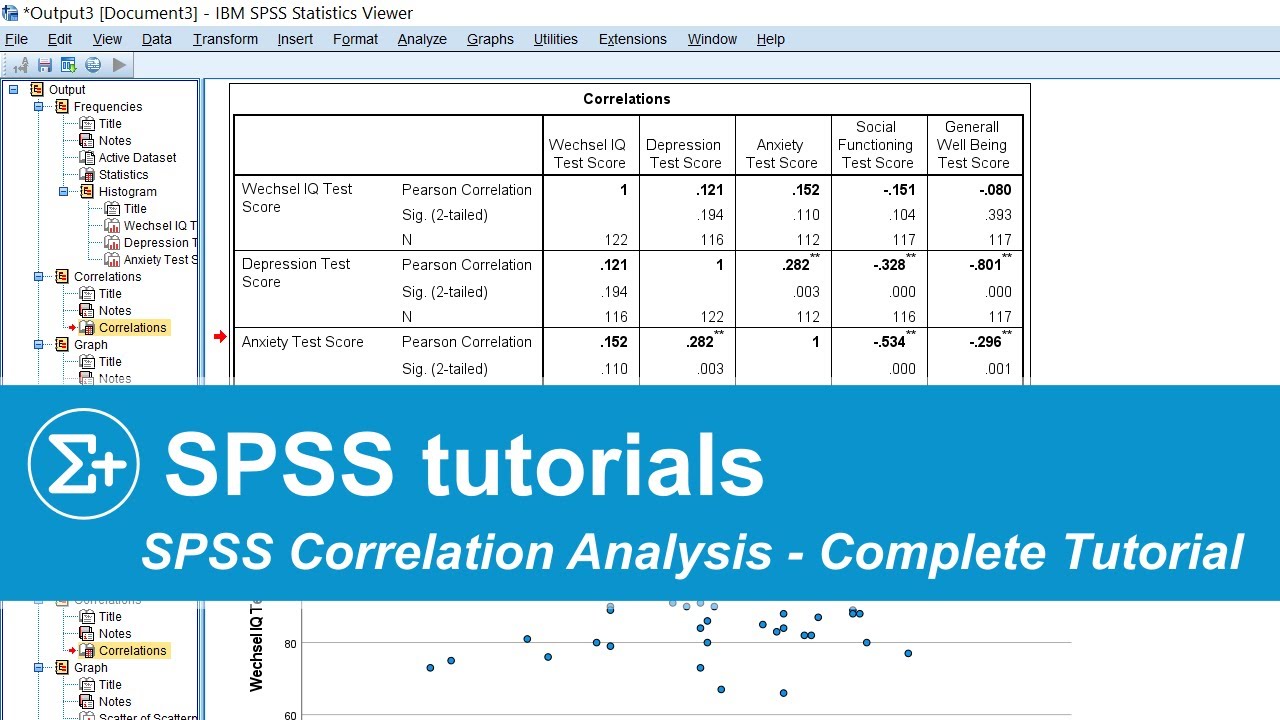
Task: Collapse the Output root node
Action: click(x=14, y=90)
